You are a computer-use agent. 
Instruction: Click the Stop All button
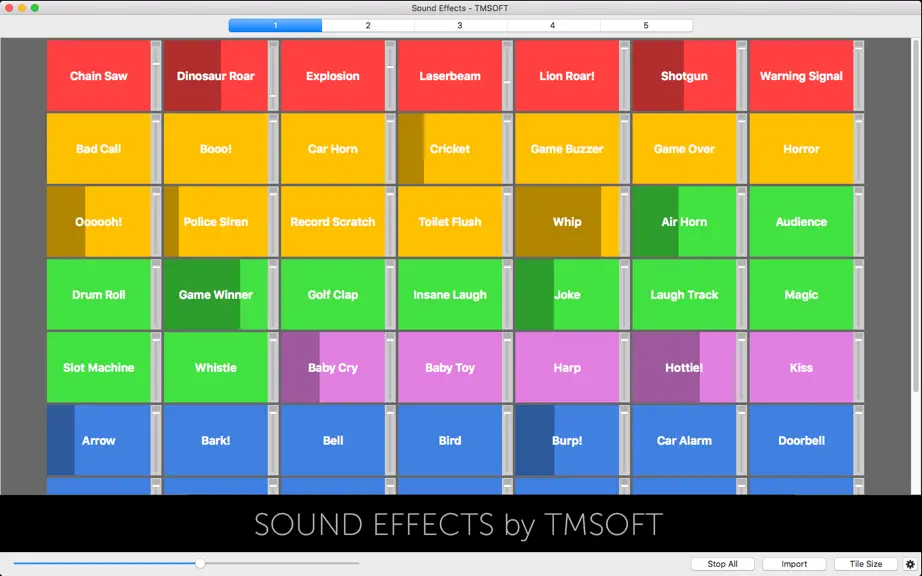tap(722, 564)
